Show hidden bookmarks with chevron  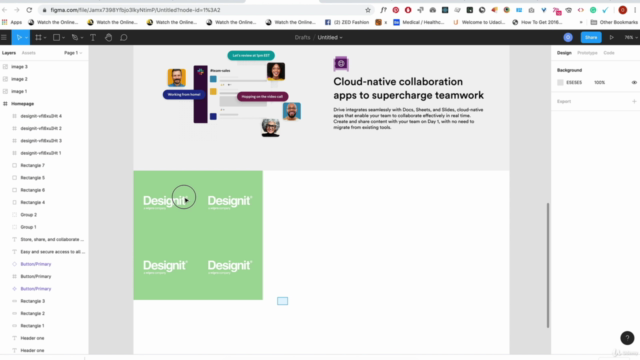(x=581, y=22)
